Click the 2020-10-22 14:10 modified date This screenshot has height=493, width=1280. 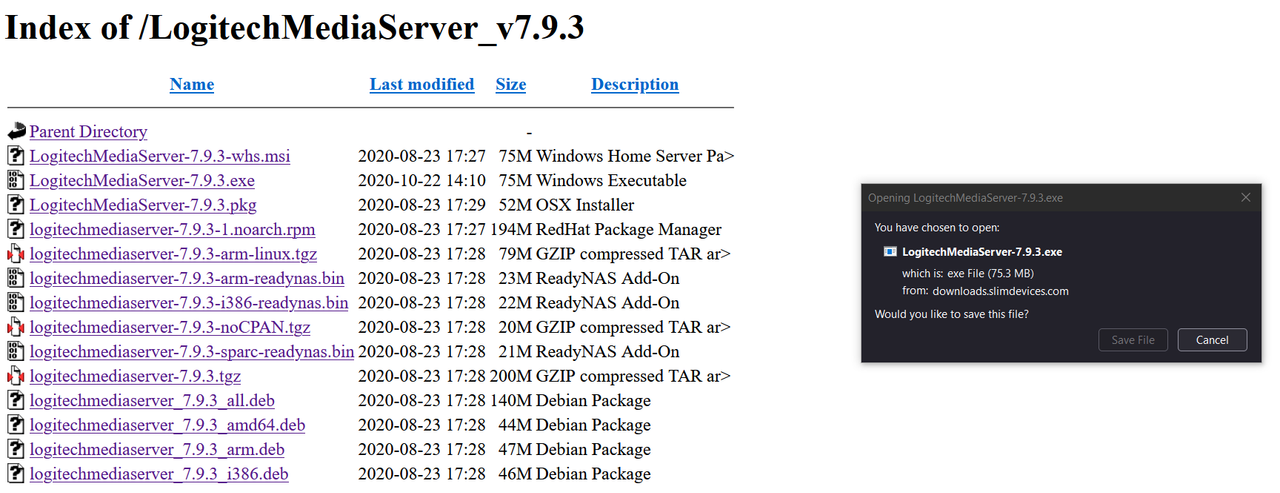pyautogui.click(x=422, y=180)
